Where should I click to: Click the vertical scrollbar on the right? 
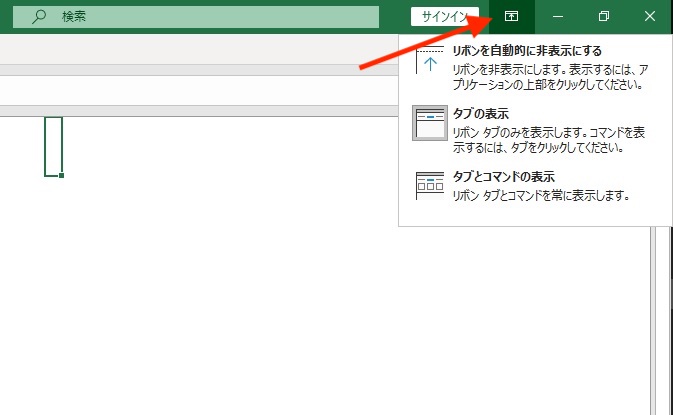[653, 320]
